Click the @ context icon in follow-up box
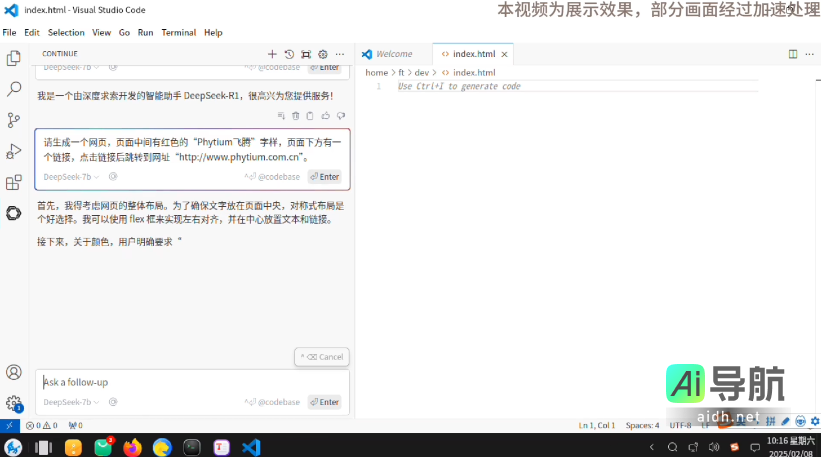The image size is (821, 457). tap(113, 402)
